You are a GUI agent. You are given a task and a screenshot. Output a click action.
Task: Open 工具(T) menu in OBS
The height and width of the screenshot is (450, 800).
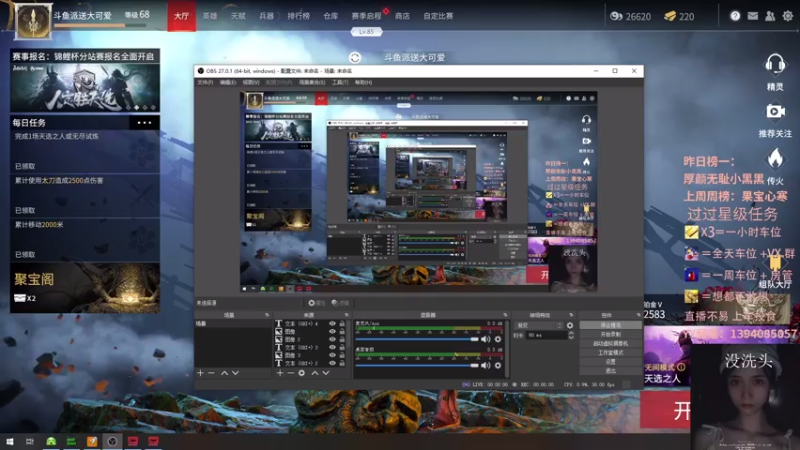340,82
